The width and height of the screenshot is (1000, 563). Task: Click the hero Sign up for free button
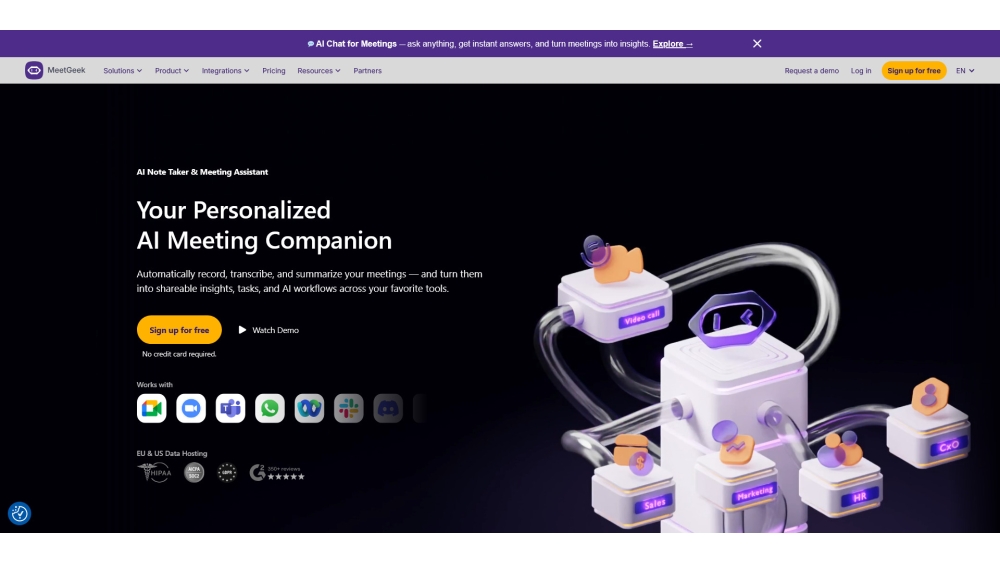pyautogui.click(x=179, y=330)
